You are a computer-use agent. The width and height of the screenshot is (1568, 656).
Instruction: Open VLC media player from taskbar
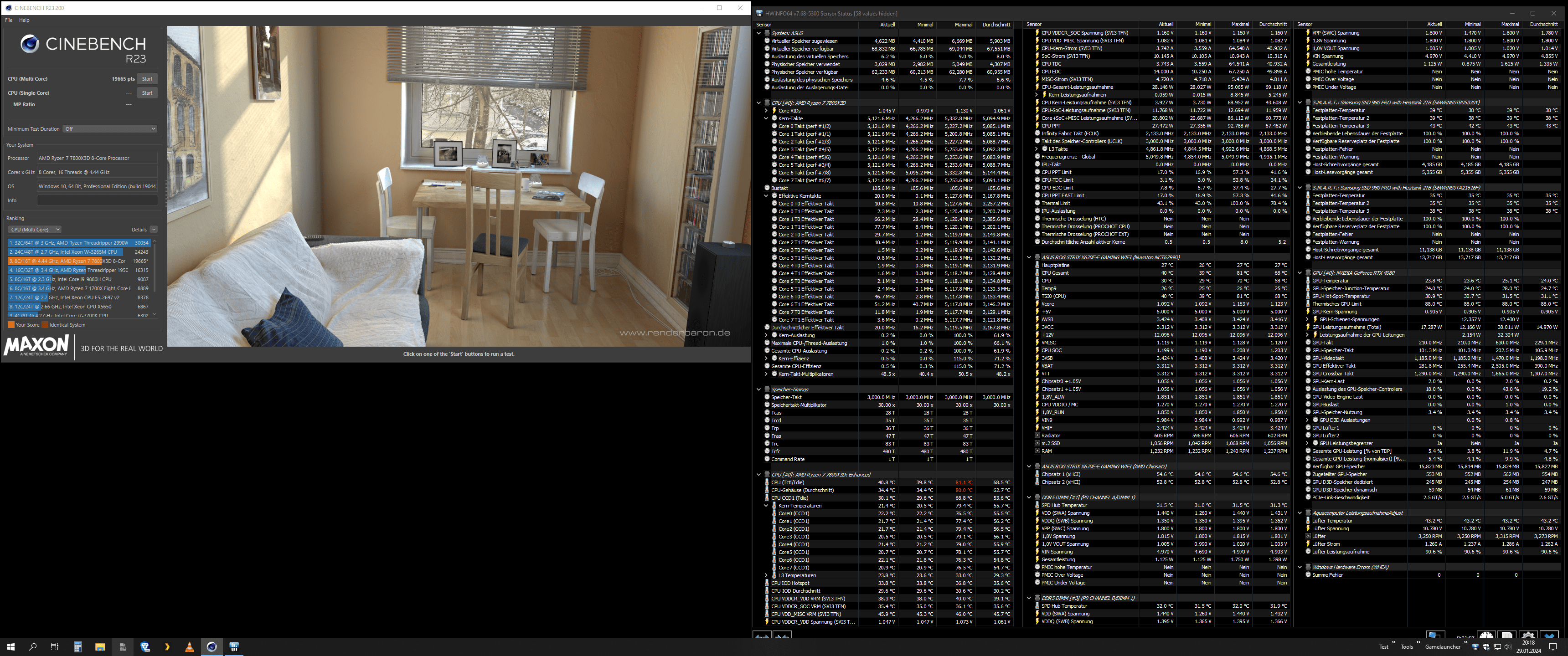click(x=189, y=647)
